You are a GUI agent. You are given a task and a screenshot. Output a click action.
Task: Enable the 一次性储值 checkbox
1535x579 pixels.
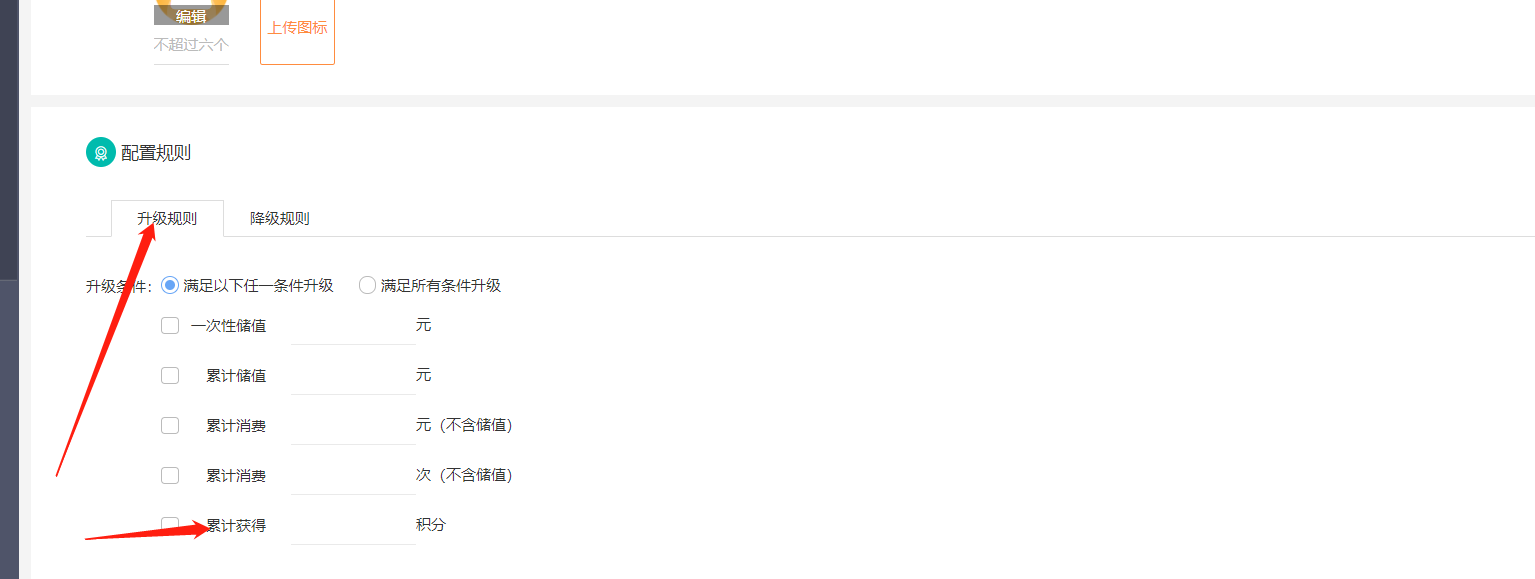click(170, 325)
